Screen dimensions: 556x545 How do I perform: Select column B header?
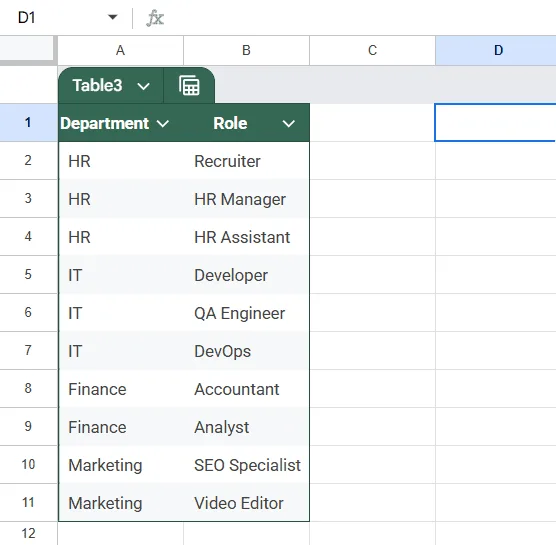pyautogui.click(x=246, y=50)
